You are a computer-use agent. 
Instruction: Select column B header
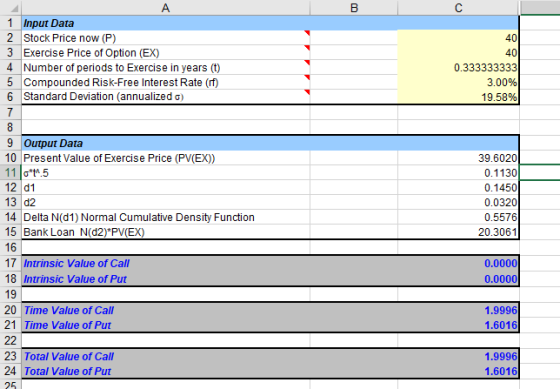[x=354, y=8]
